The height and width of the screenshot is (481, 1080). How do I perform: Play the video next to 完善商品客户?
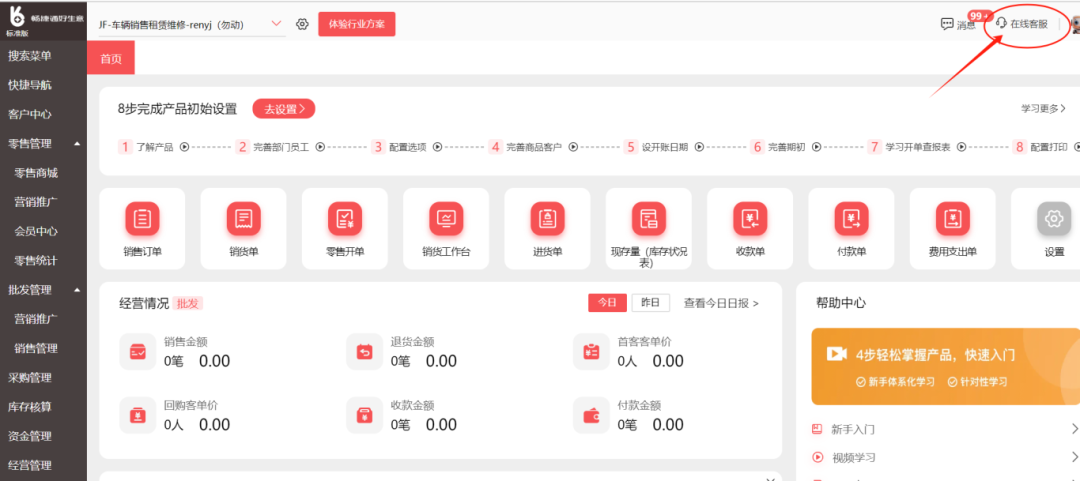point(572,147)
